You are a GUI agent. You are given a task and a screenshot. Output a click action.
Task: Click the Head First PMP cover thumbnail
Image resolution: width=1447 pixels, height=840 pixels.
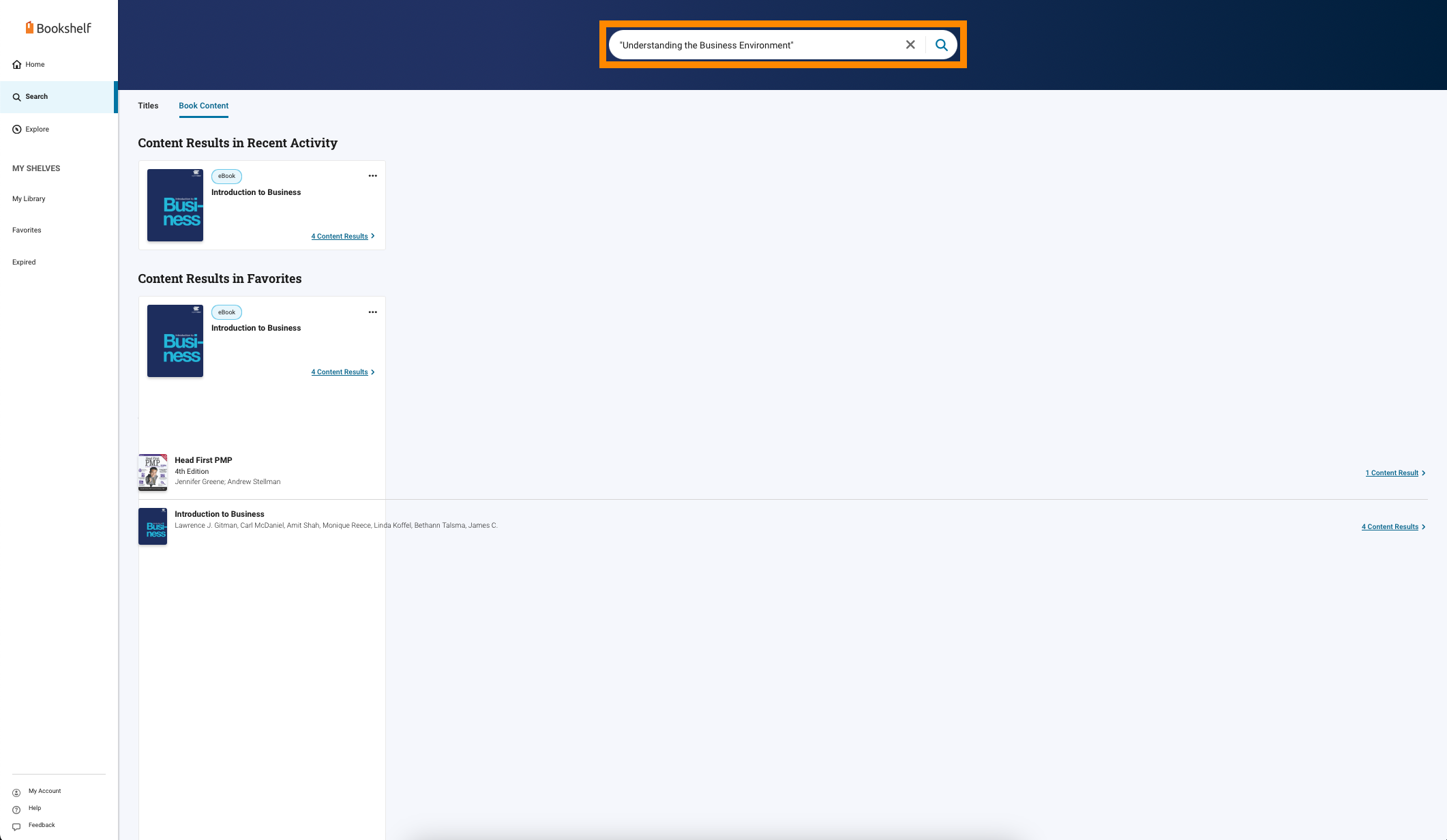click(x=153, y=472)
